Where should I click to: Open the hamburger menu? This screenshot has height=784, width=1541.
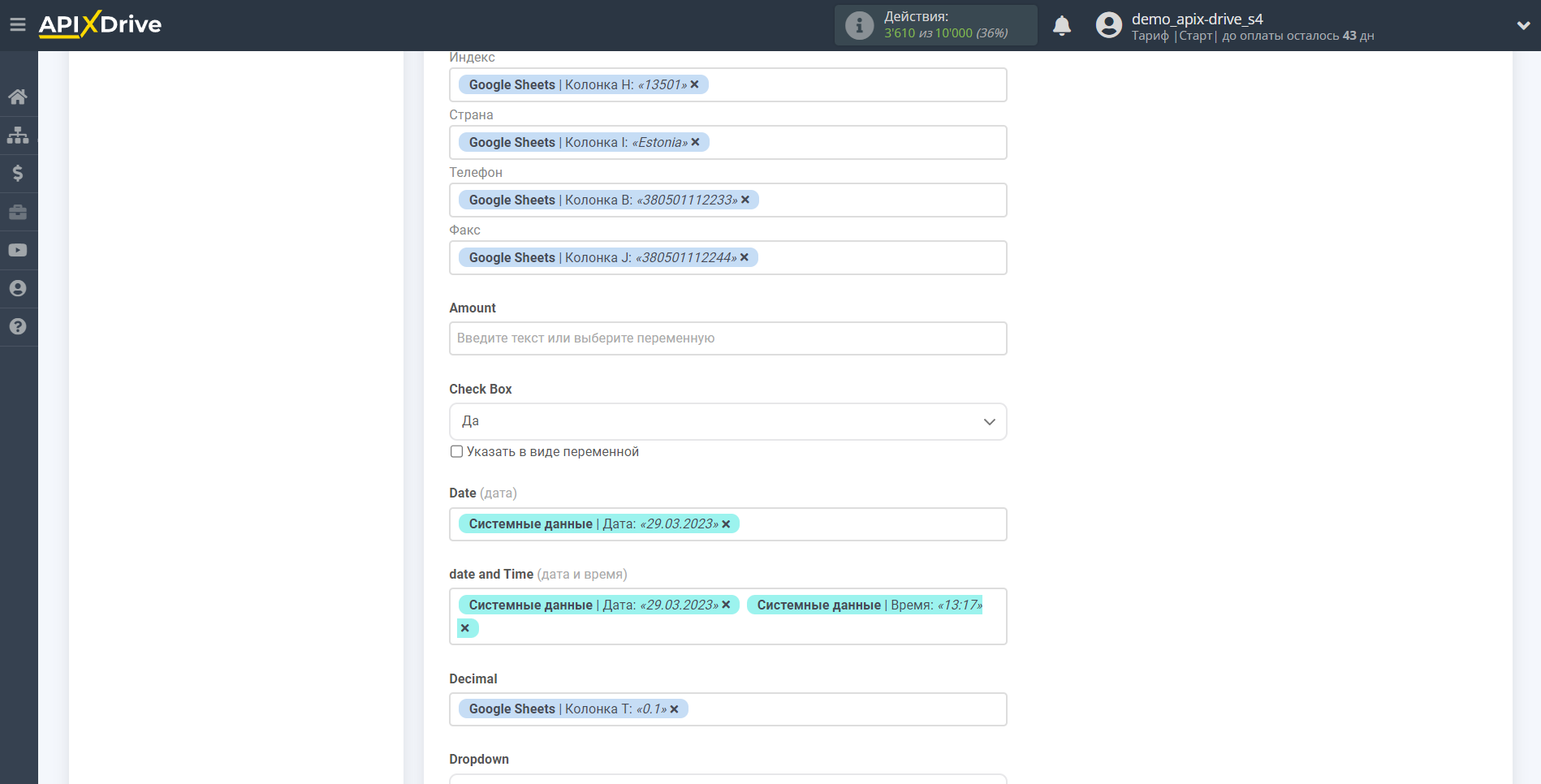click(x=18, y=24)
